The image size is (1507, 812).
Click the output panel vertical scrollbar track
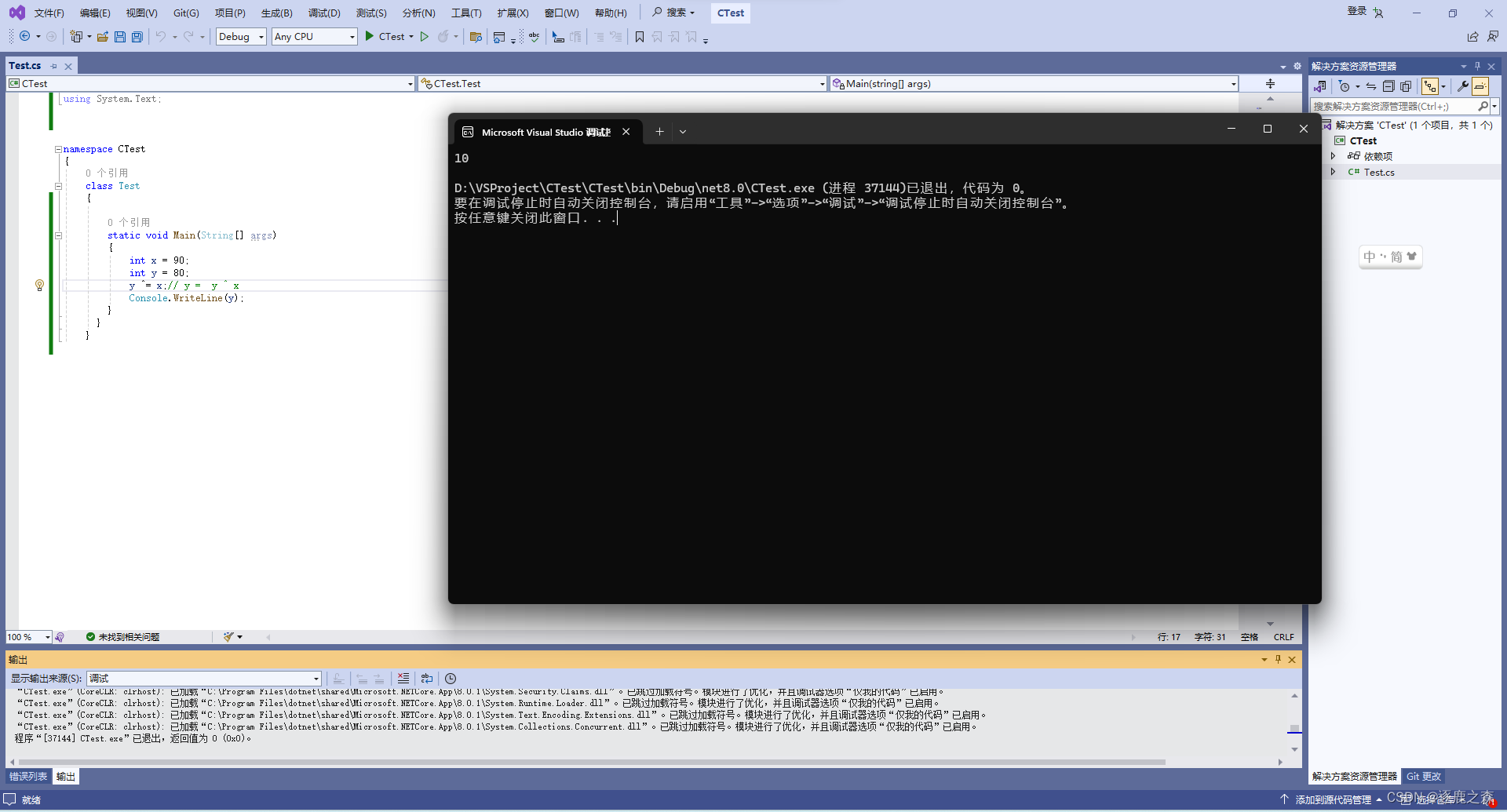(1294, 722)
